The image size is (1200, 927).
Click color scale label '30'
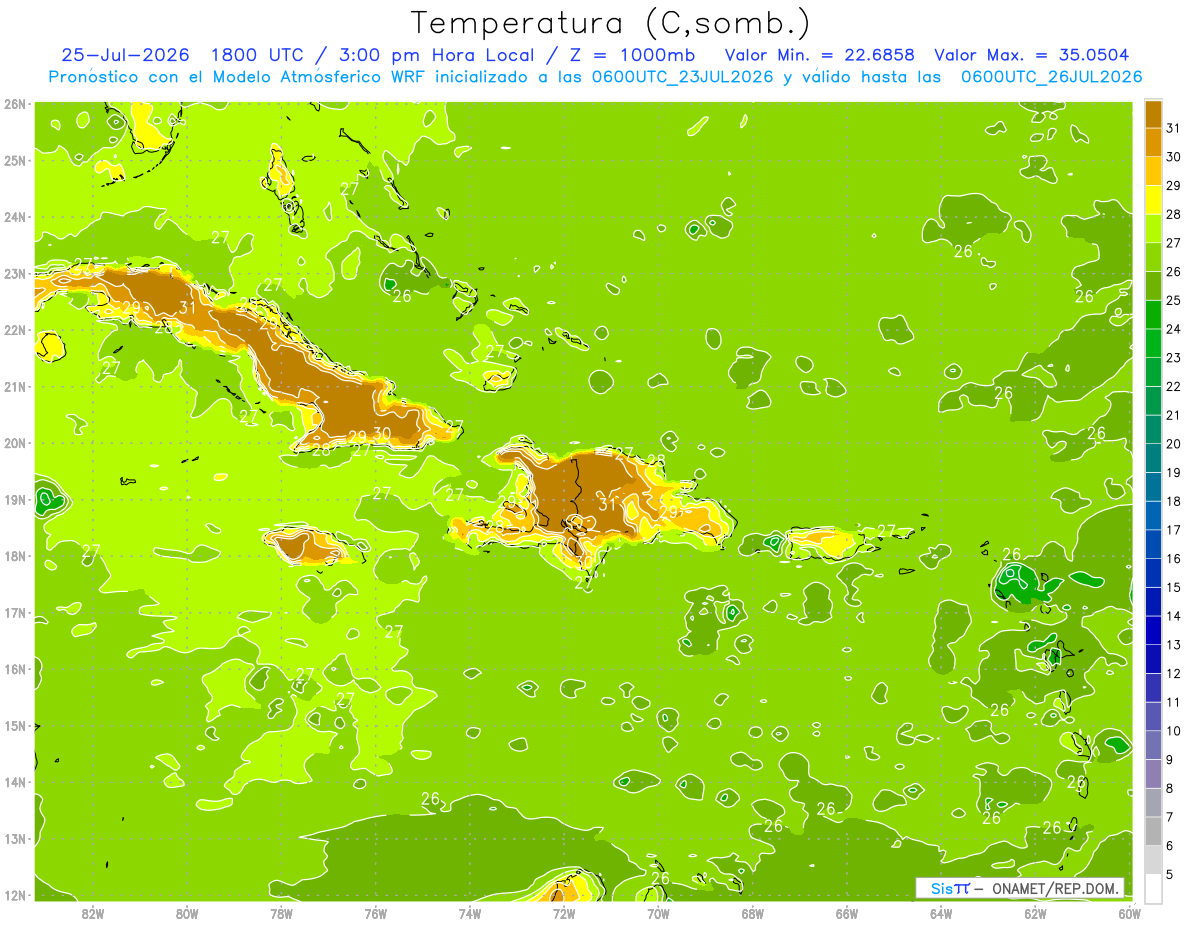point(1173,157)
